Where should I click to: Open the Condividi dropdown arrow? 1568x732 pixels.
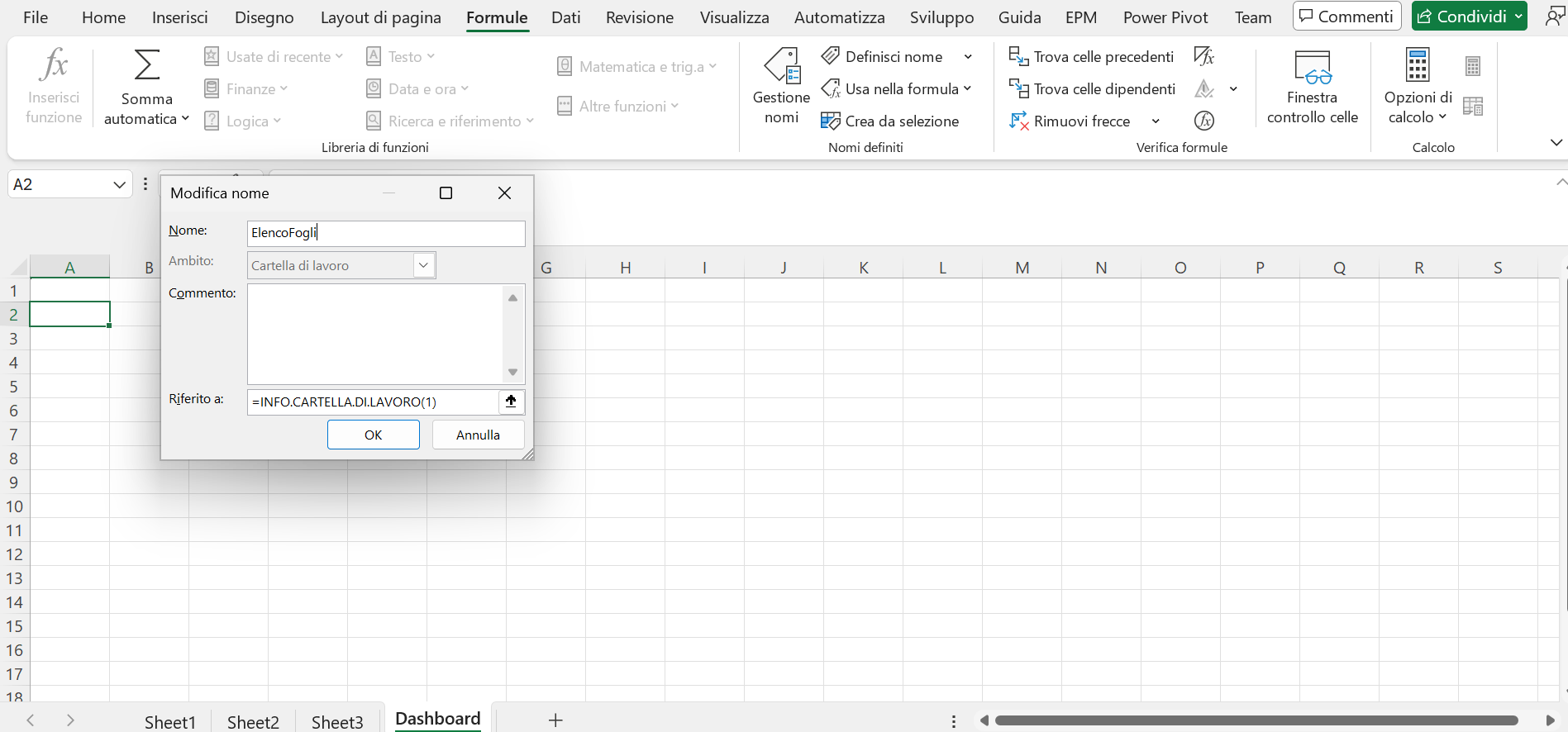coord(1518,17)
